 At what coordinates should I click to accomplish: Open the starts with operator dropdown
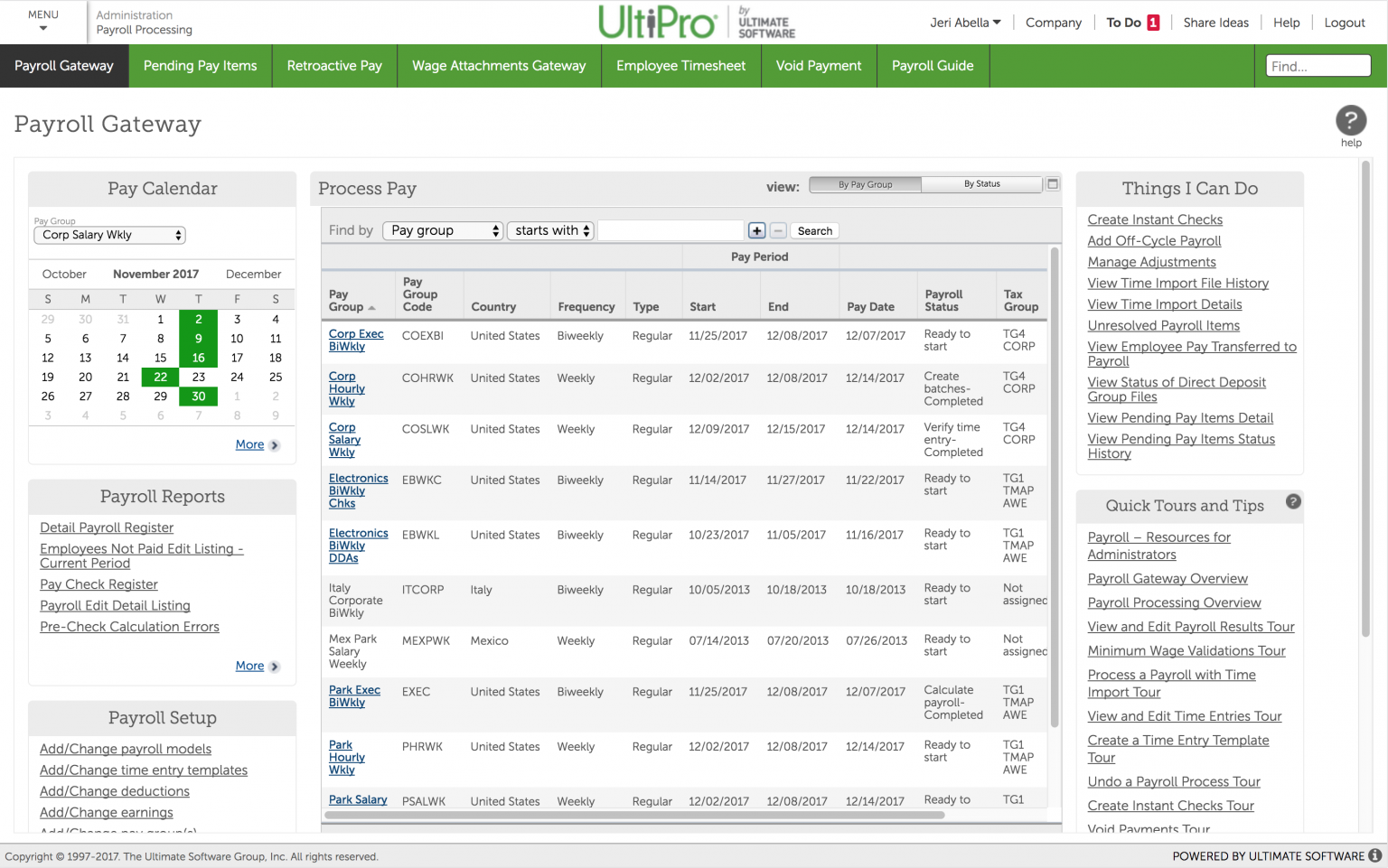click(549, 230)
